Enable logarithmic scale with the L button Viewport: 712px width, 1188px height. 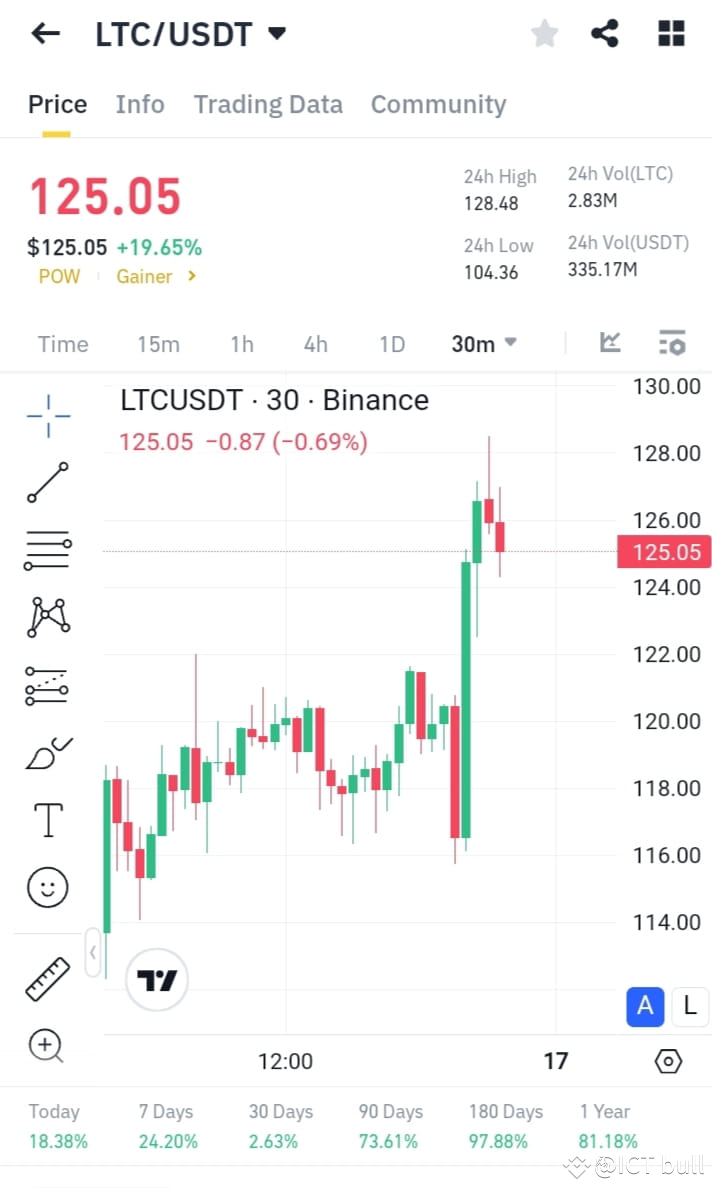(x=690, y=1007)
